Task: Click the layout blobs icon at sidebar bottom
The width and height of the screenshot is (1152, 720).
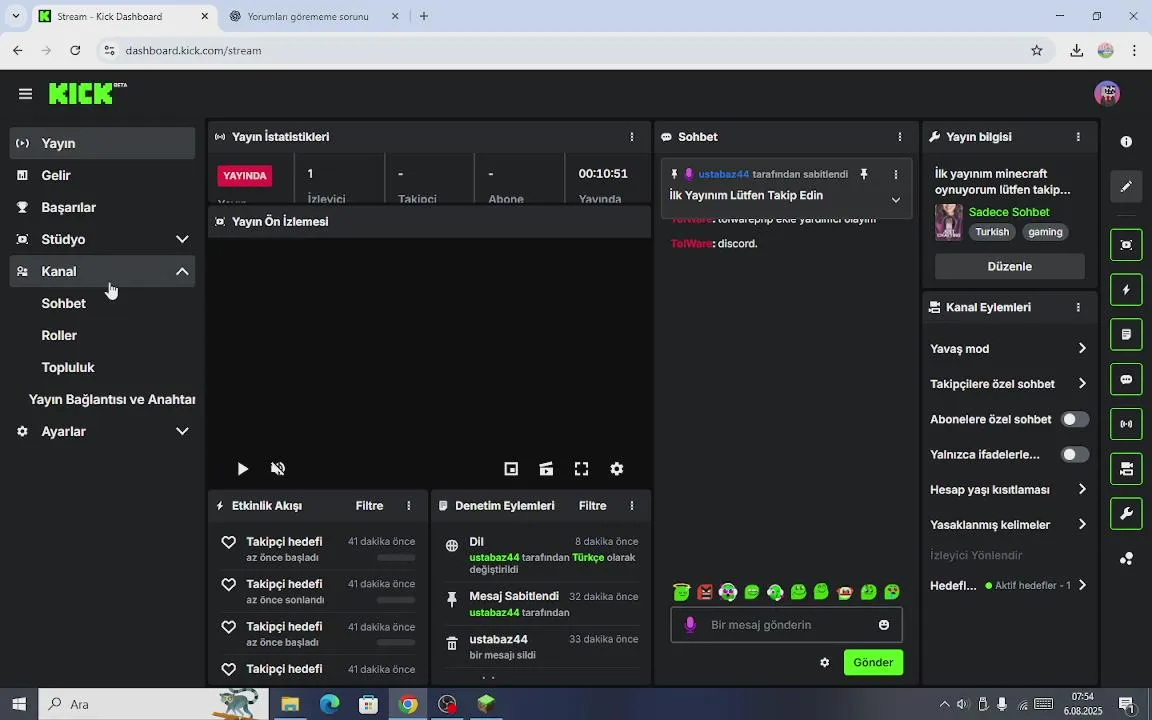Action: pyautogui.click(x=1126, y=559)
